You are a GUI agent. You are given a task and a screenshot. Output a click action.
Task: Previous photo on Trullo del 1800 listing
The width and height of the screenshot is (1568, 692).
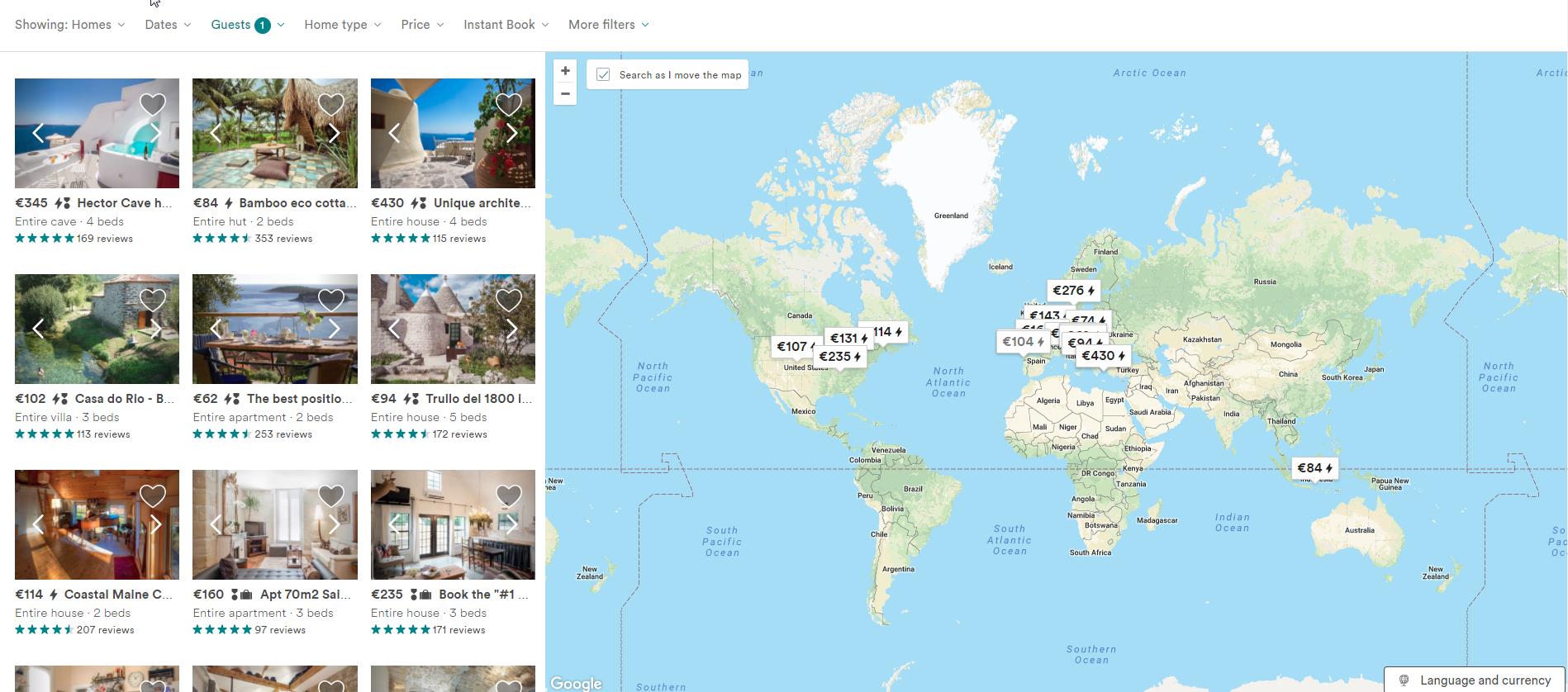[x=394, y=329]
